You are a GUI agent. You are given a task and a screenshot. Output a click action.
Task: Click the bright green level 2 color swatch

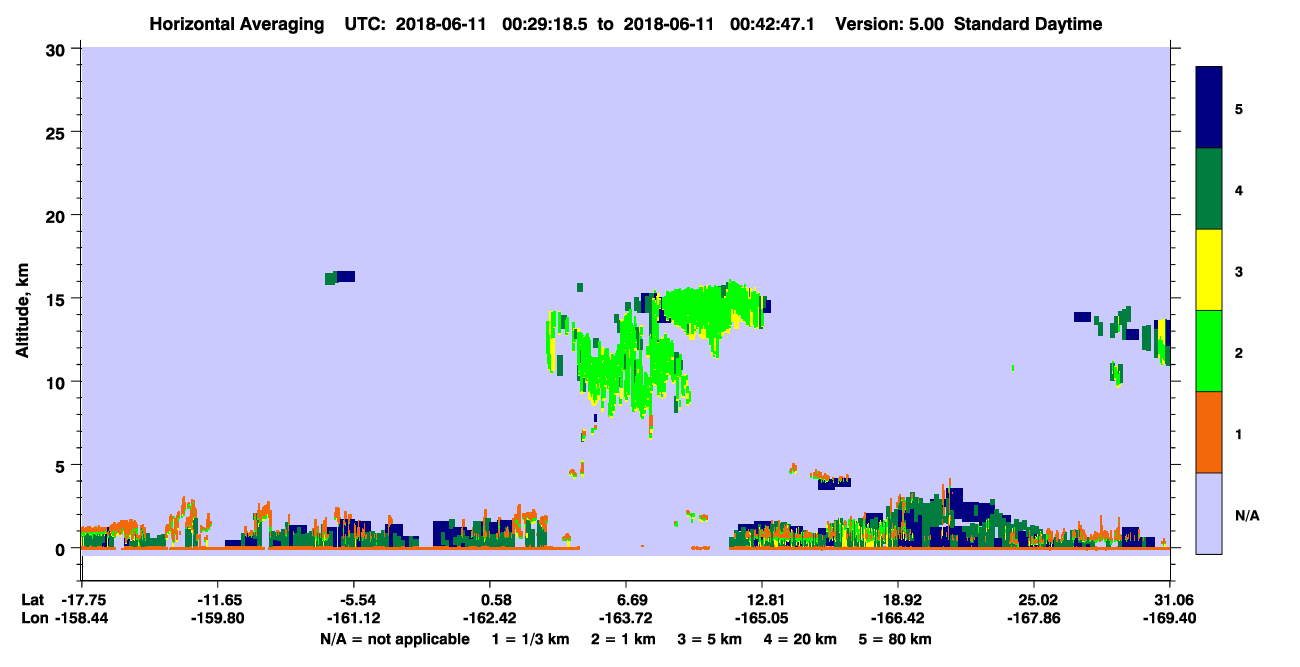click(1209, 351)
